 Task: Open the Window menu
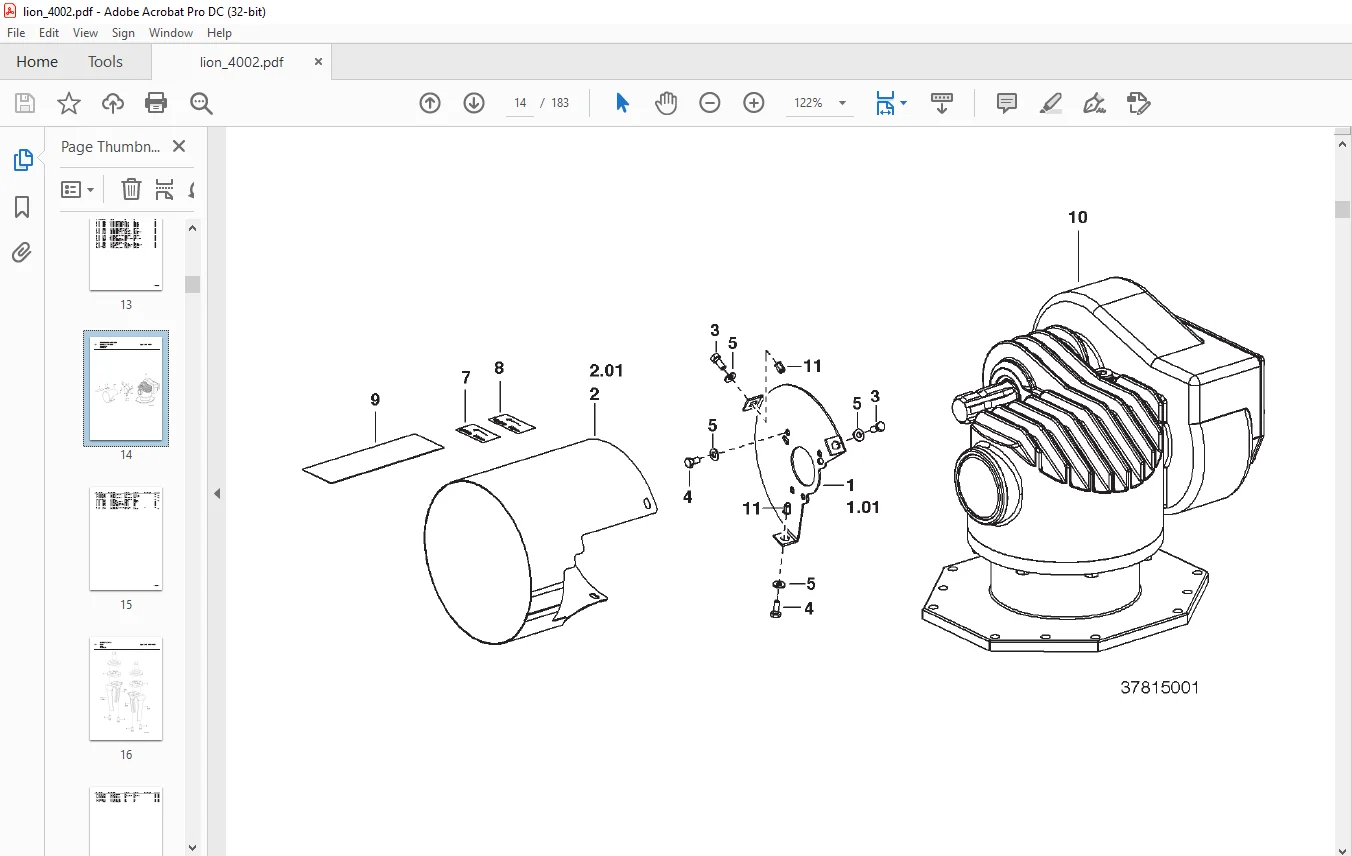pos(171,33)
